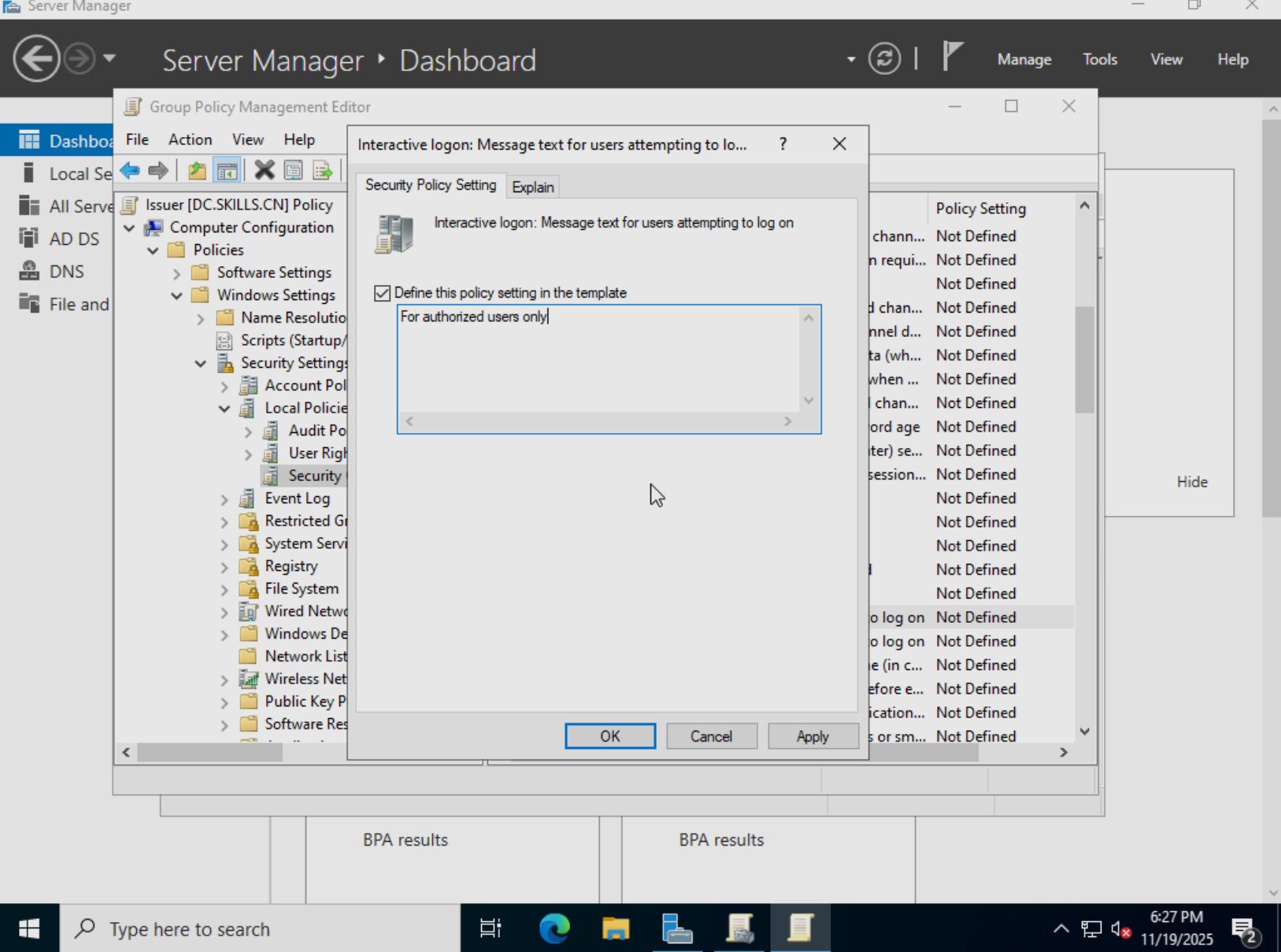Click the Properties toolbar icon
Viewport: 1281px width, 952px height.
(x=294, y=170)
